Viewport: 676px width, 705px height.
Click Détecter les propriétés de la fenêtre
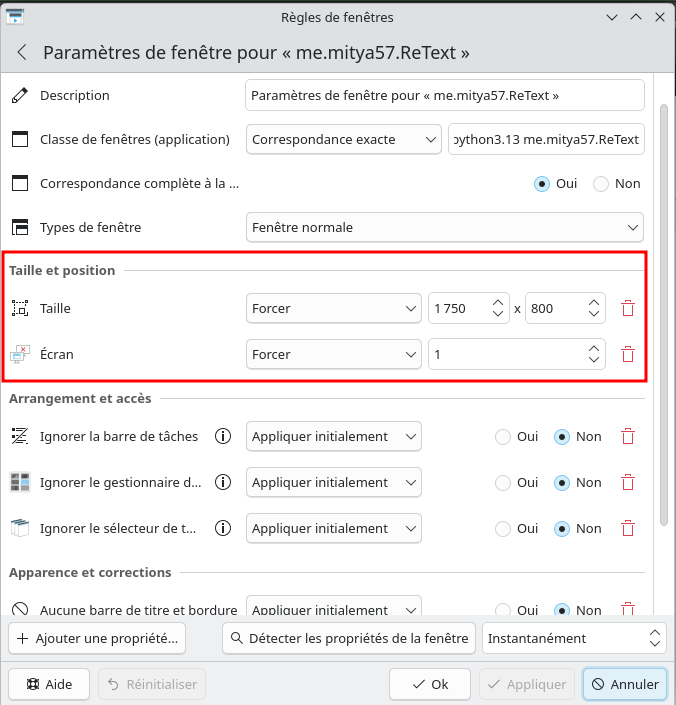pyautogui.click(x=348, y=638)
